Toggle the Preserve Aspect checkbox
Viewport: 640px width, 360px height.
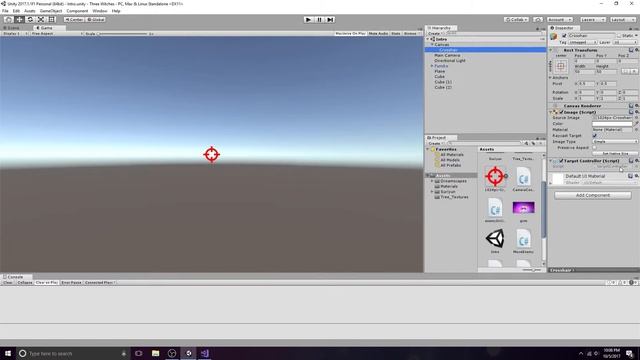coord(594,147)
